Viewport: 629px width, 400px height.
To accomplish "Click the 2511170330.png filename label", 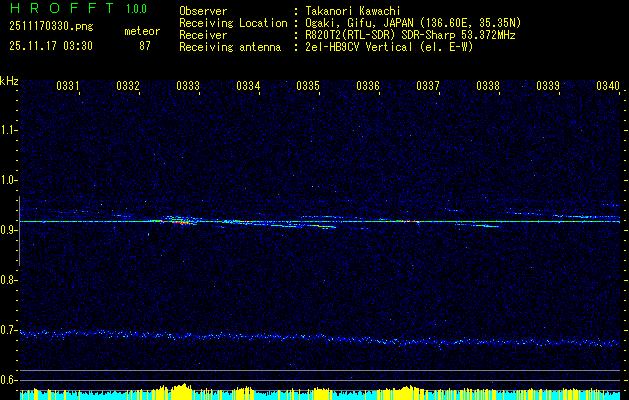I will point(50,28).
